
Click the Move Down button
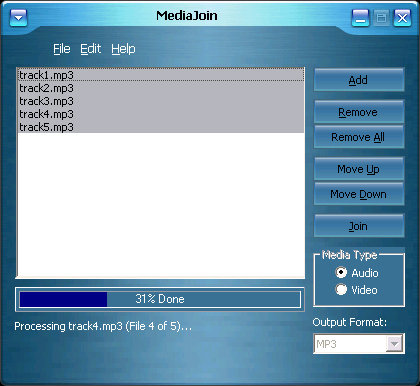(x=359, y=194)
